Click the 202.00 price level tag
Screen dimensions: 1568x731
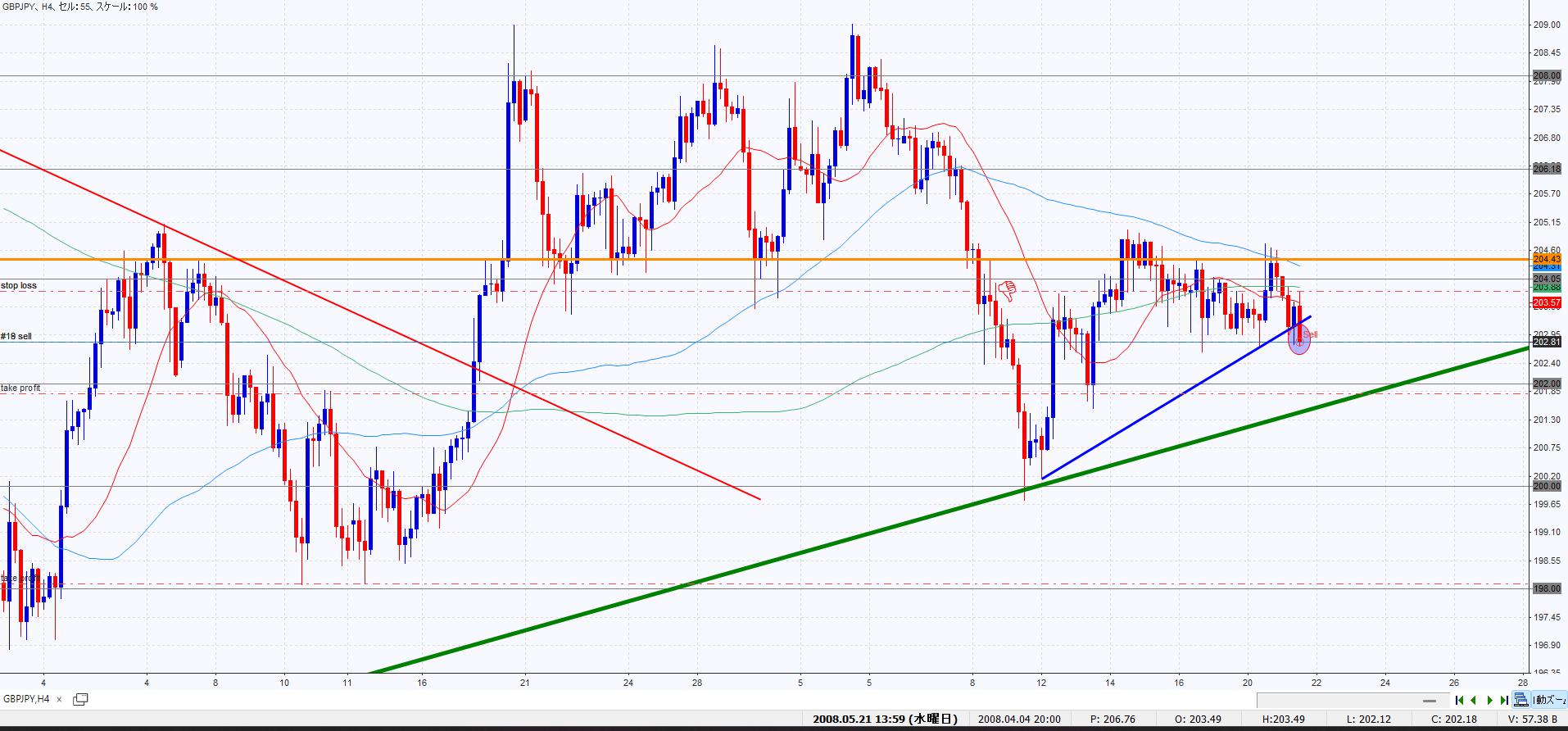point(1547,384)
